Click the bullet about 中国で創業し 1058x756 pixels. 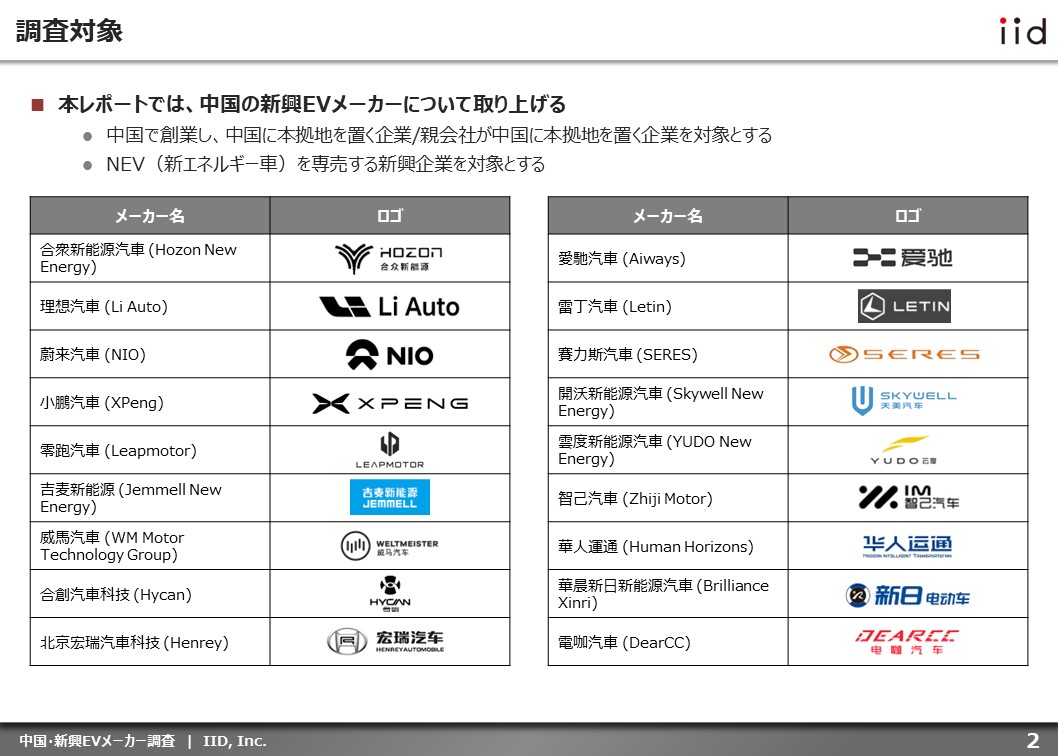click(439, 135)
